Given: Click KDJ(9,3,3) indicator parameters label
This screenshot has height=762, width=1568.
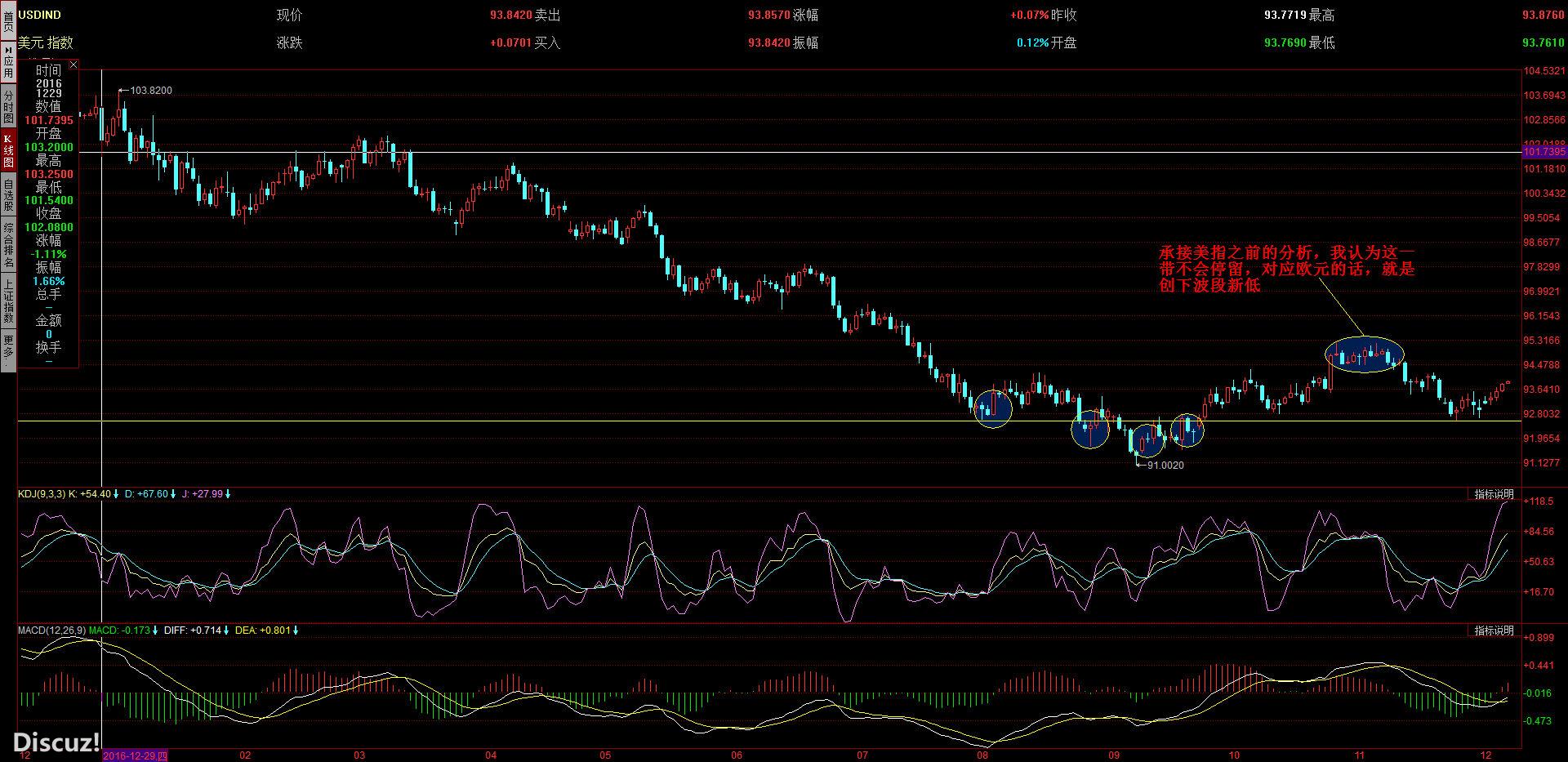Looking at the screenshot, I should (42, 494).
